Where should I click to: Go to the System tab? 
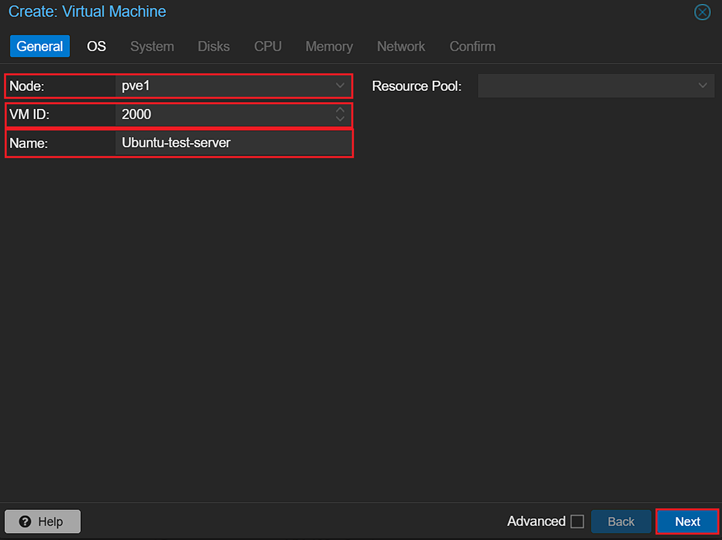coord(152,46)
